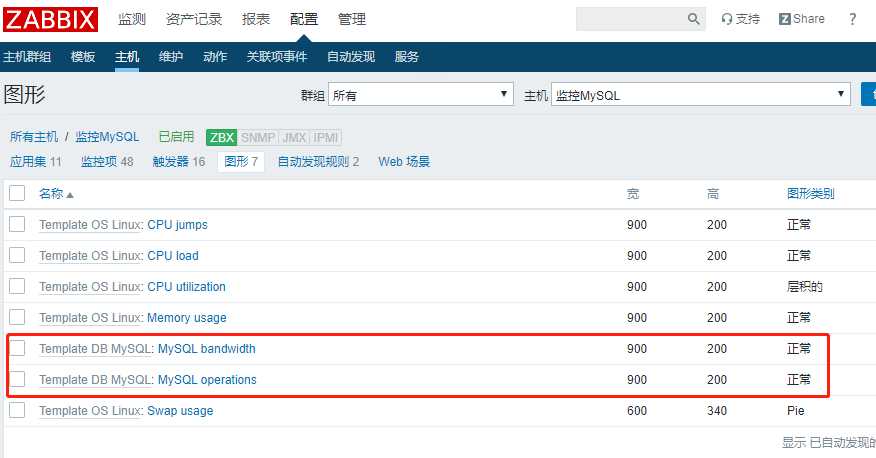Open Template OS Linux link in Swap usage row

click(x=91, y=411)
